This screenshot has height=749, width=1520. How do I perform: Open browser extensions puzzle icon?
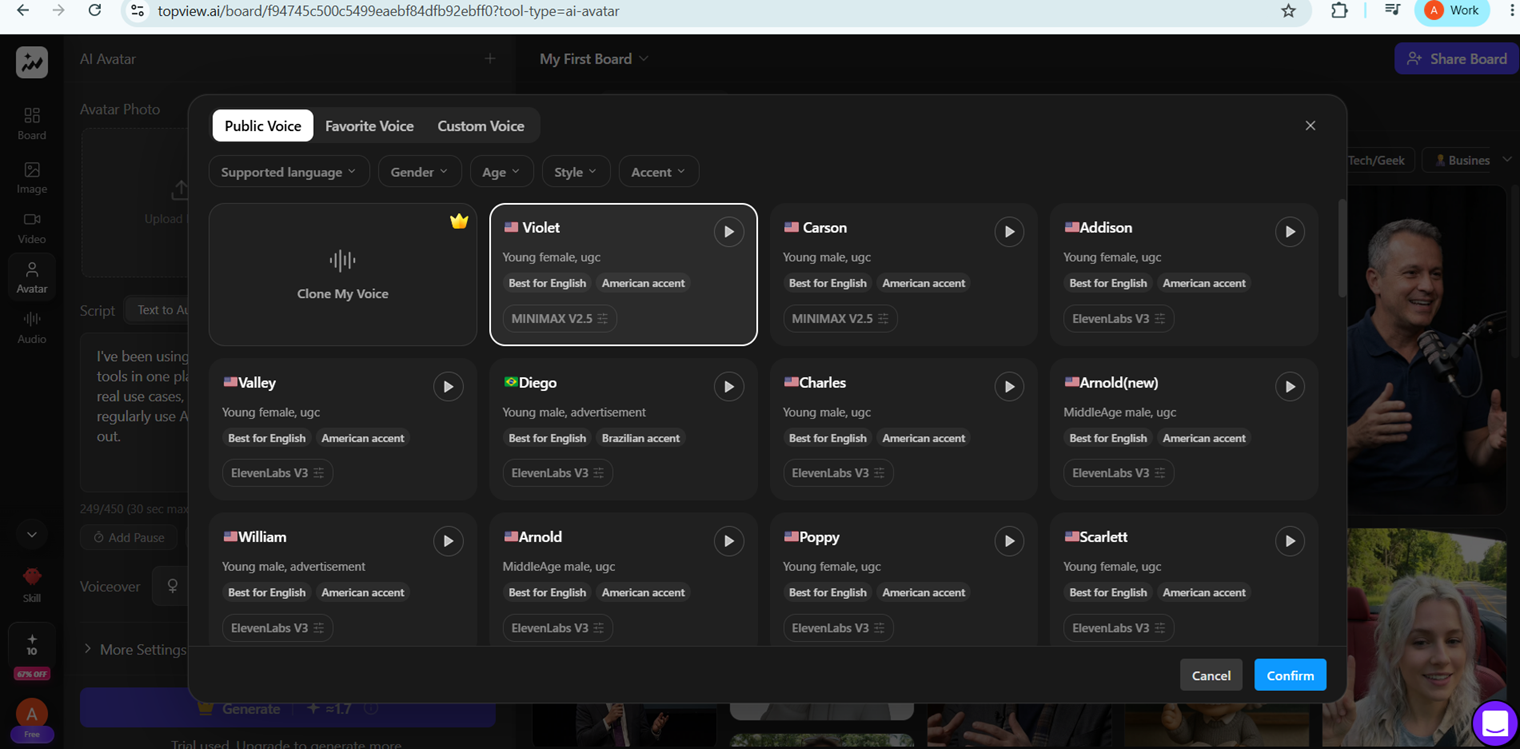pyautogui.click(x=1340, y=10)
